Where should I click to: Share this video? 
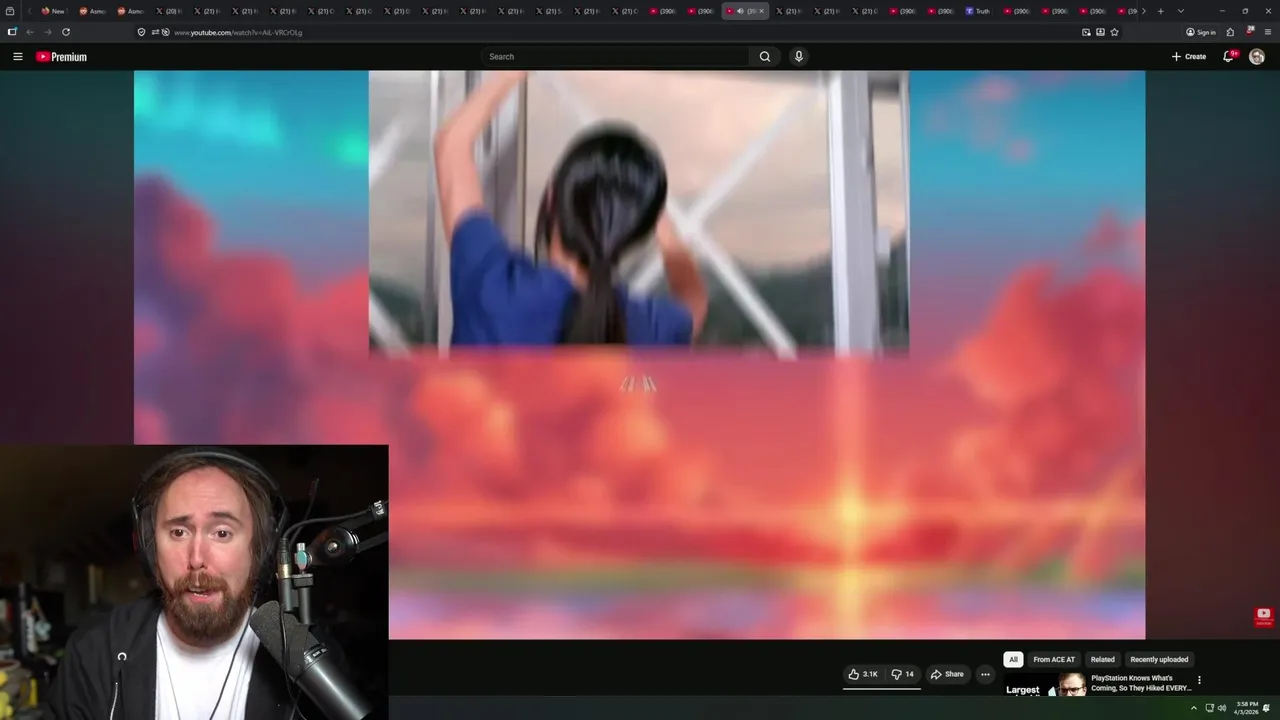pyautogui.click(x=947, y=674)
